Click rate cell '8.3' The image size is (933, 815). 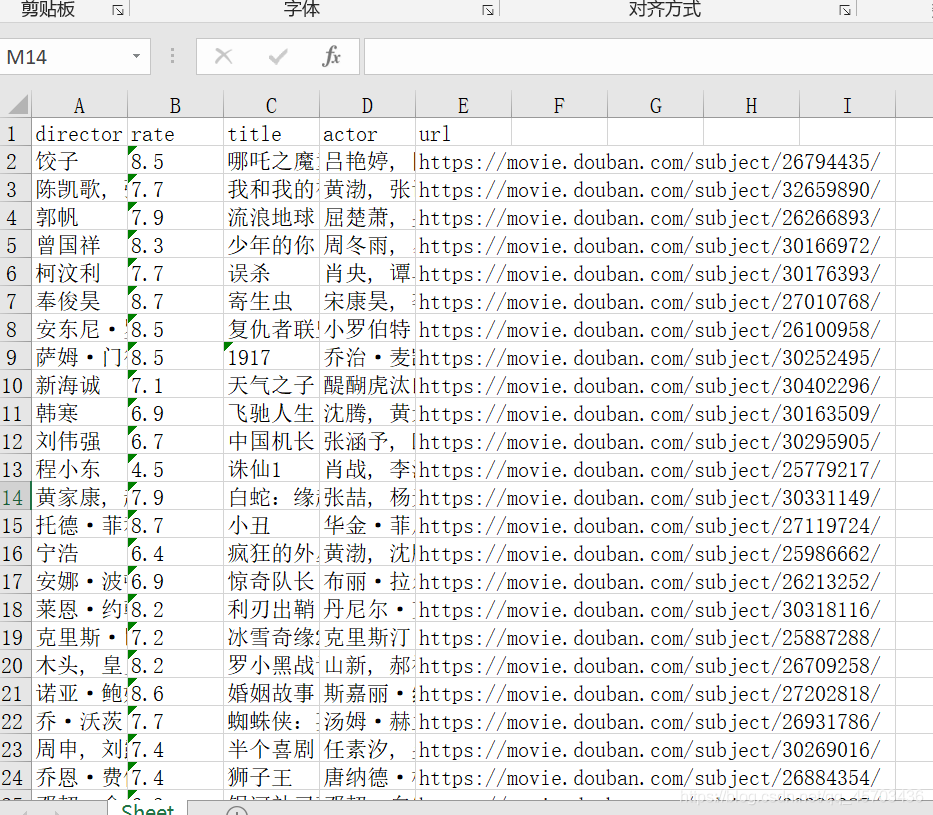tap(175, 245)
